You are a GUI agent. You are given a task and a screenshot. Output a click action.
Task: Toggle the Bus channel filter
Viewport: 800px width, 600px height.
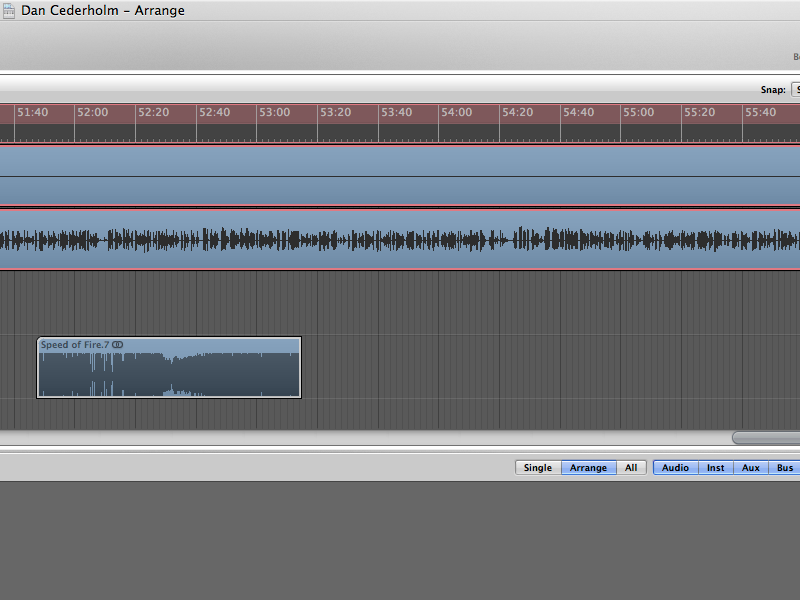(784, 467)
